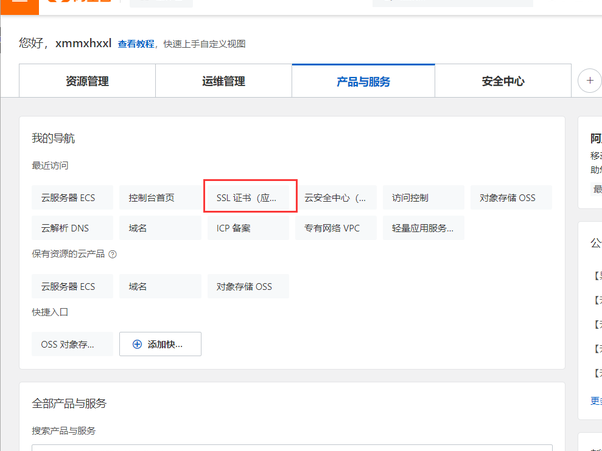This screenshot has height=451, width=602.
Task: Open 对象存储 OSS under 保有资源的云产品
Action: [248, 286]
